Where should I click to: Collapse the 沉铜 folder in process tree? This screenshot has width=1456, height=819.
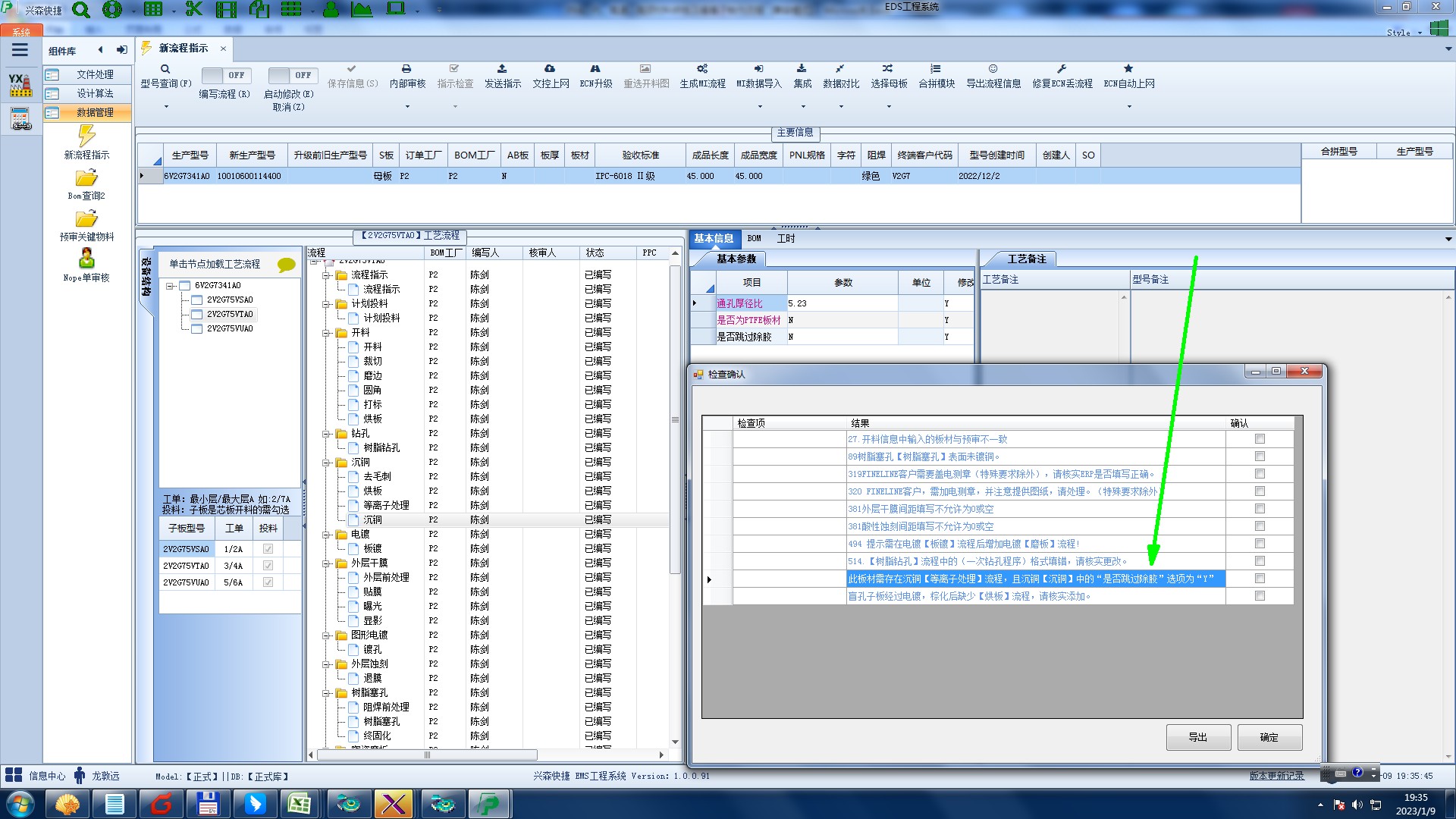pyautogui.click(x=326, y=463)
